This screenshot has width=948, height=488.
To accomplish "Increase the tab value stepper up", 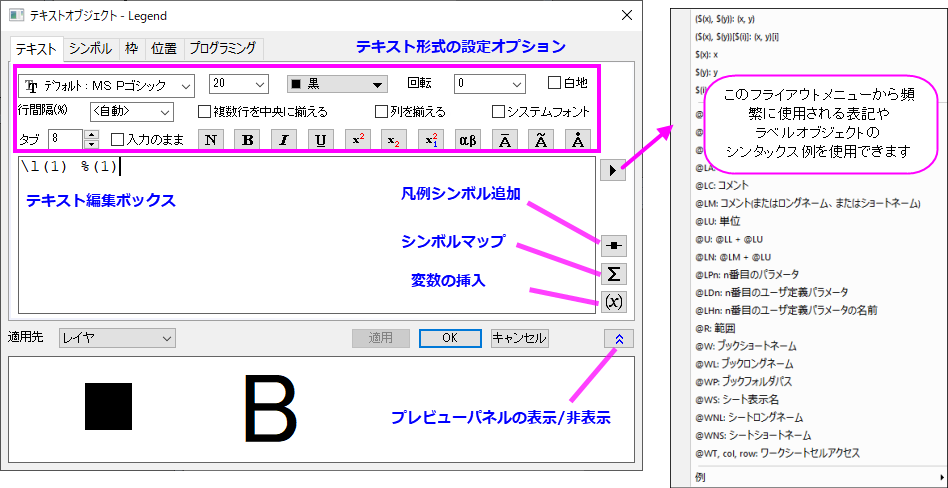I will tap(91, 135).
